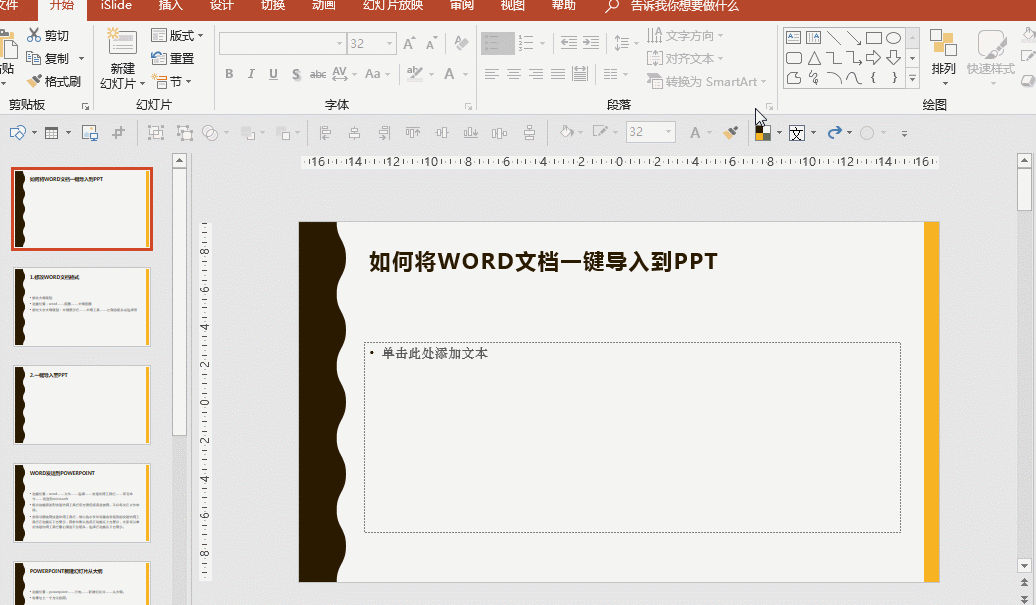This screenshot has width=1036, height=605.
Task: Open the Slide Show (幻灯片放映) tab
Action: tap(392, 6)
